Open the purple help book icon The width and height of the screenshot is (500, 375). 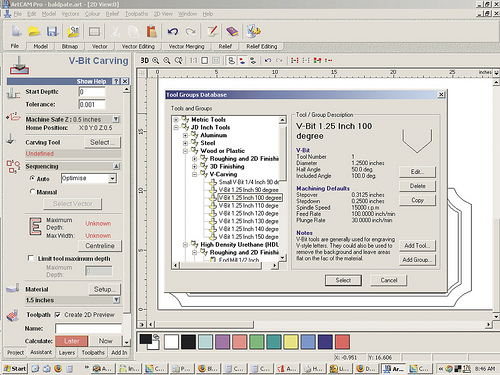232,32
